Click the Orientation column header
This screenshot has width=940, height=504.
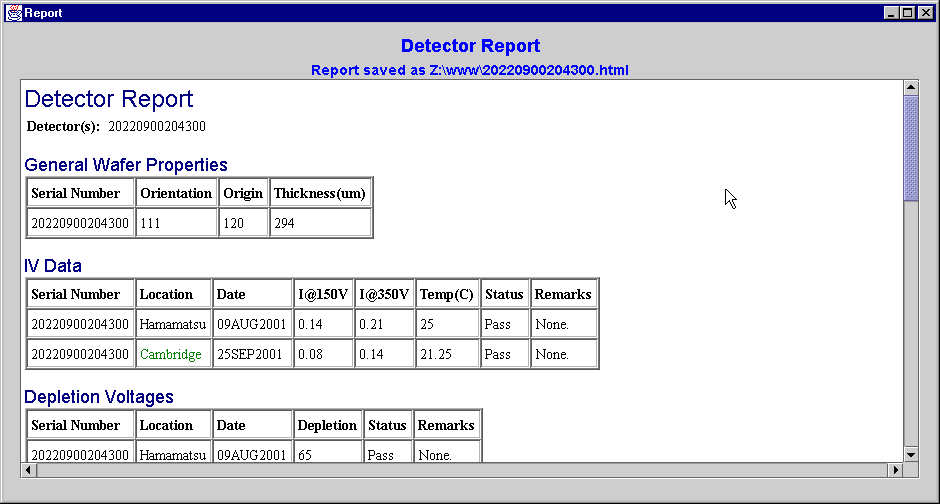click(176, 193)
